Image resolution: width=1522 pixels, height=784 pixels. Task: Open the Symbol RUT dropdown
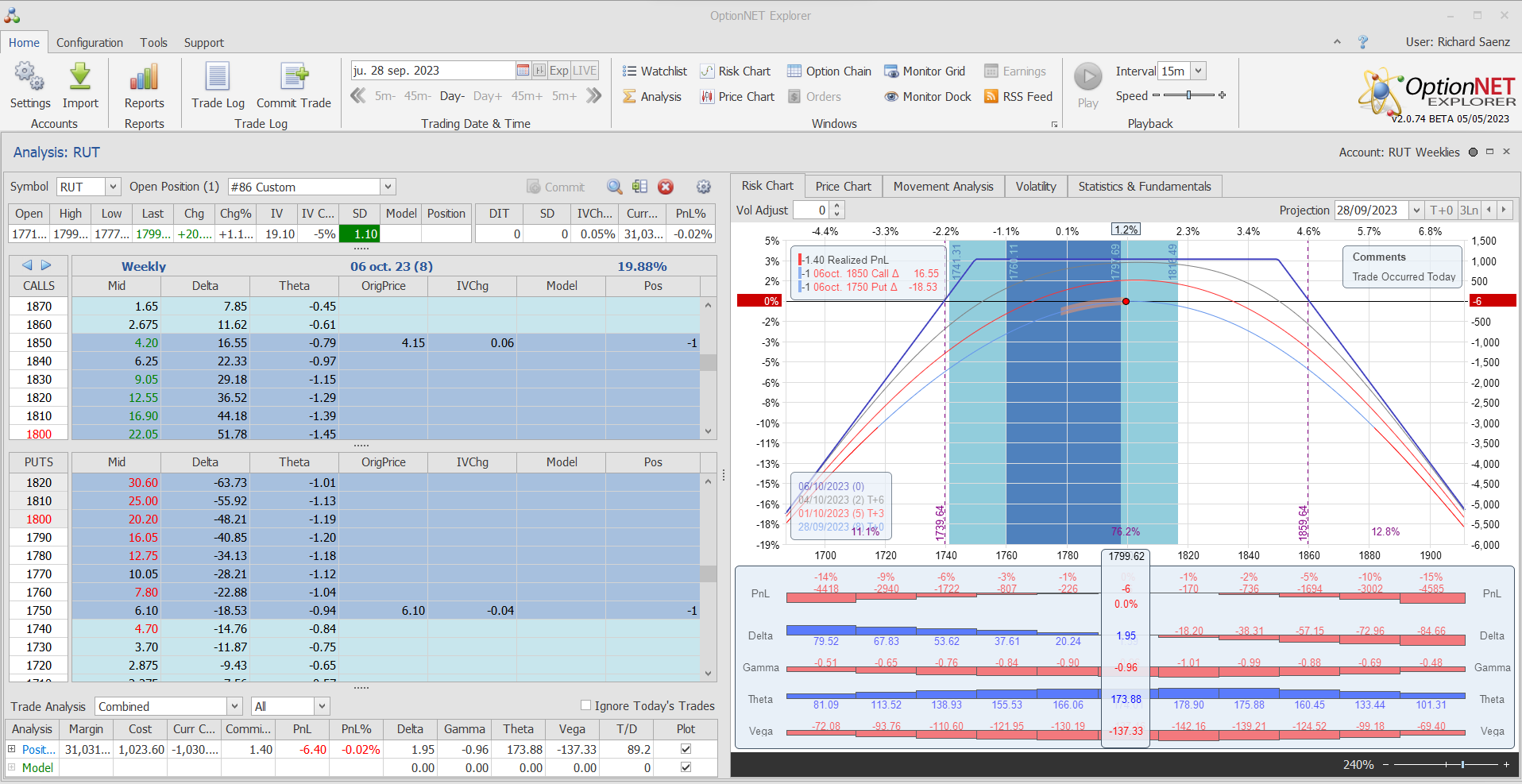pyautogui.click(x=113, y=187)
